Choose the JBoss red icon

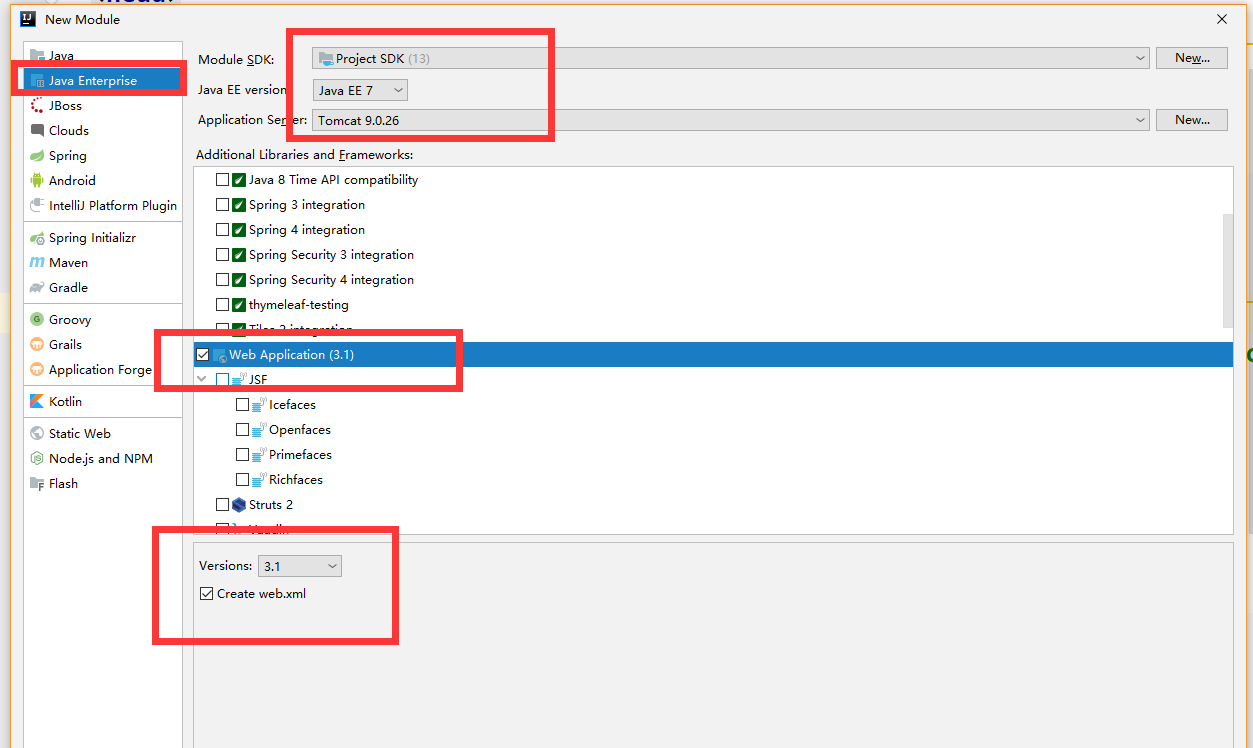tap(37, 105)
